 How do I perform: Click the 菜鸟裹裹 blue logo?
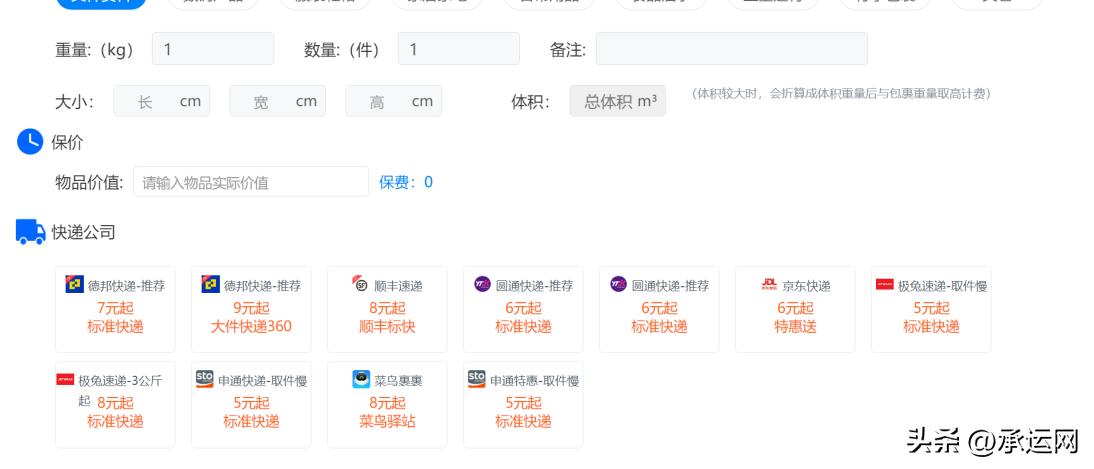361,379
